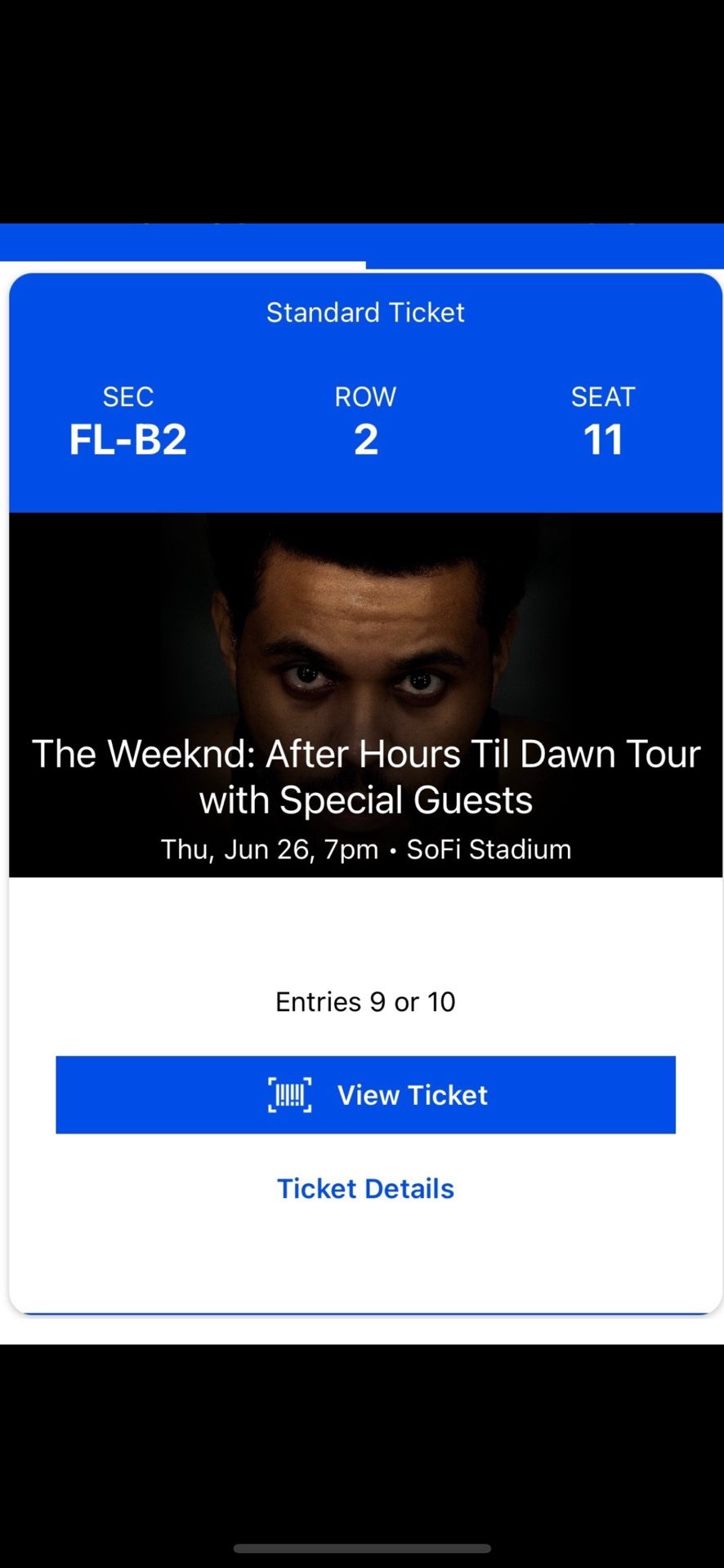Tap the section value FL-B2
Viewport: 724px width, 1568px height.
(x=128, y=439)
